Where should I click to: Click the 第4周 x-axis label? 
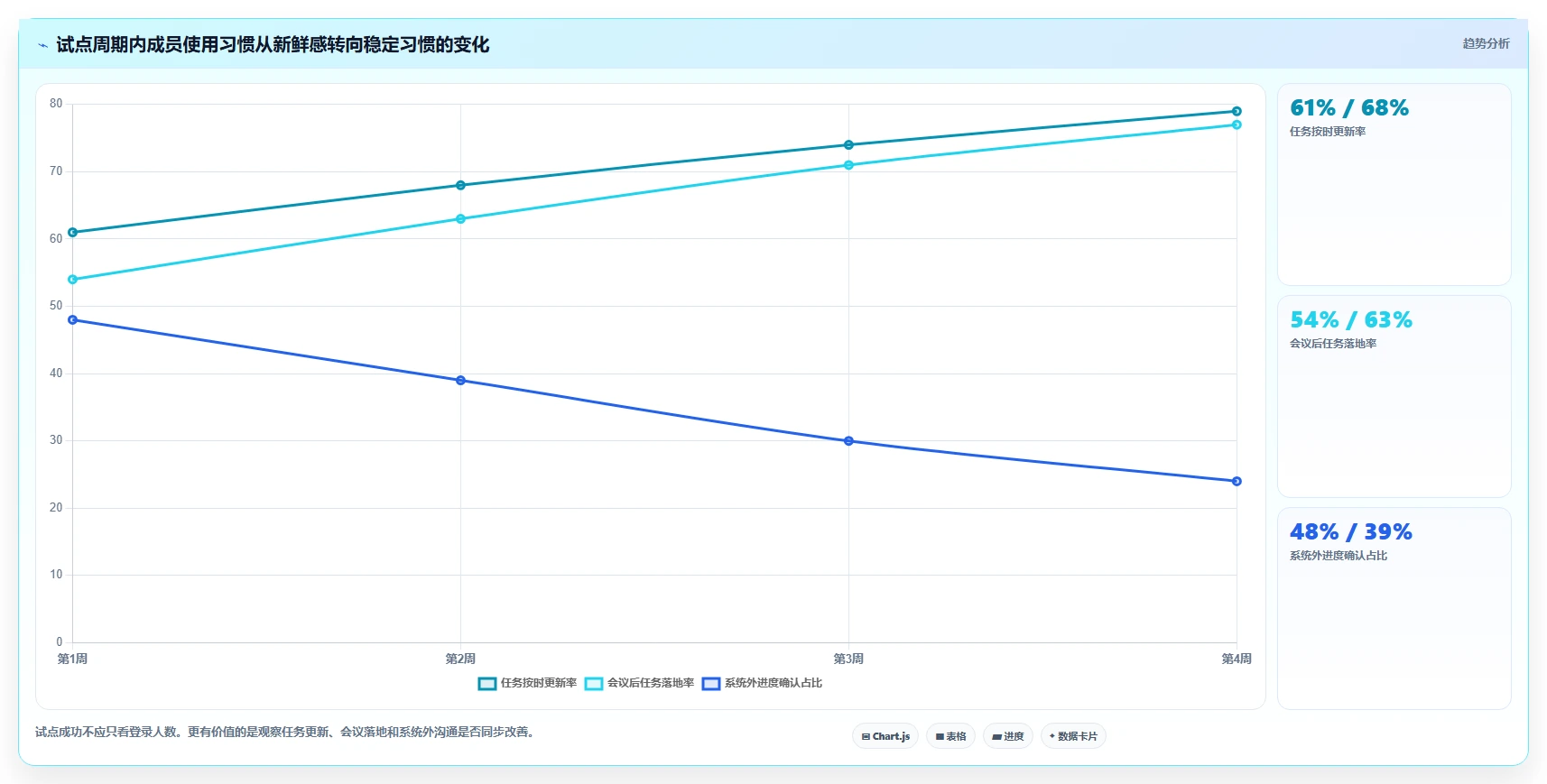click(1237, 659)
